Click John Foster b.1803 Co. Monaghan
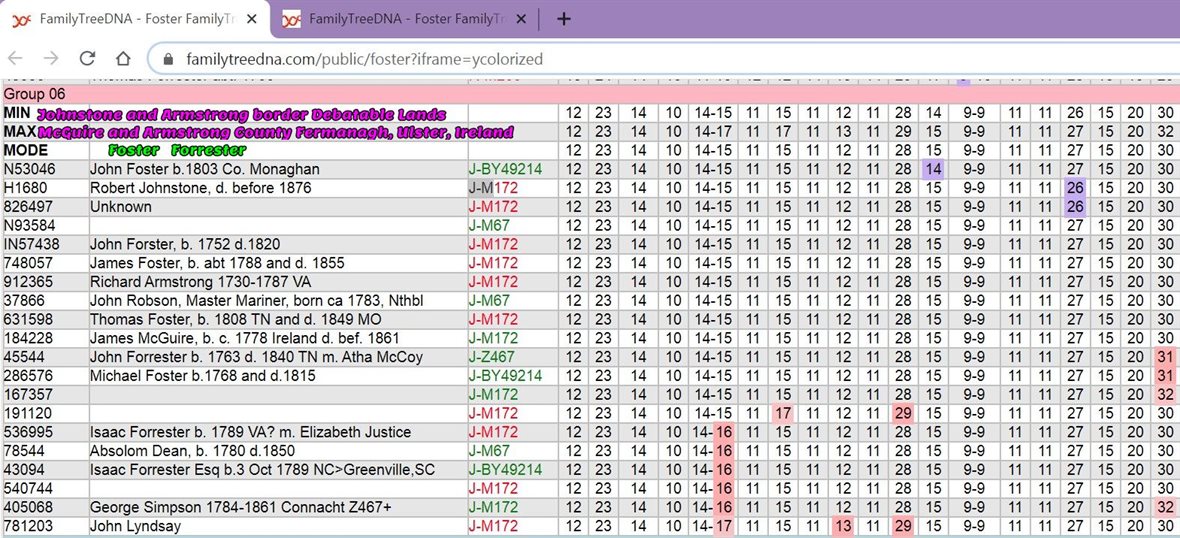The height and width of the screenshot is (538, 1180). (x=205, y=169)
